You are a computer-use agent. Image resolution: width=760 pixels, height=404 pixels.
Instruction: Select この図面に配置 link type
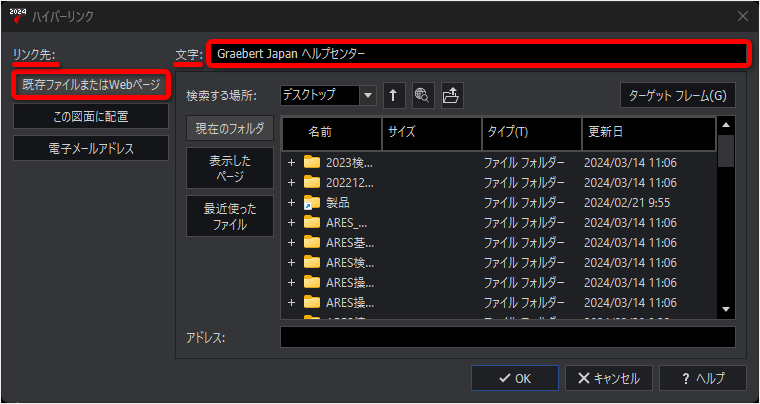(91, 116)
